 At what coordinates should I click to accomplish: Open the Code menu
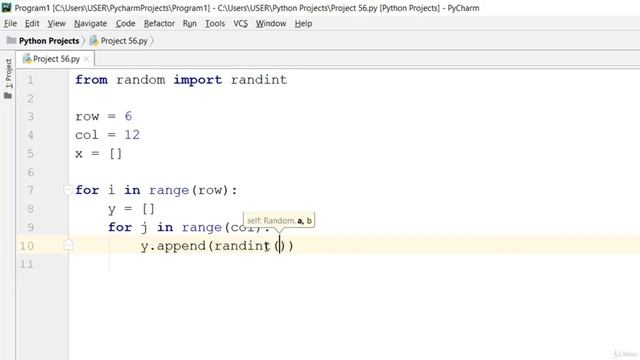coord(125,24)
